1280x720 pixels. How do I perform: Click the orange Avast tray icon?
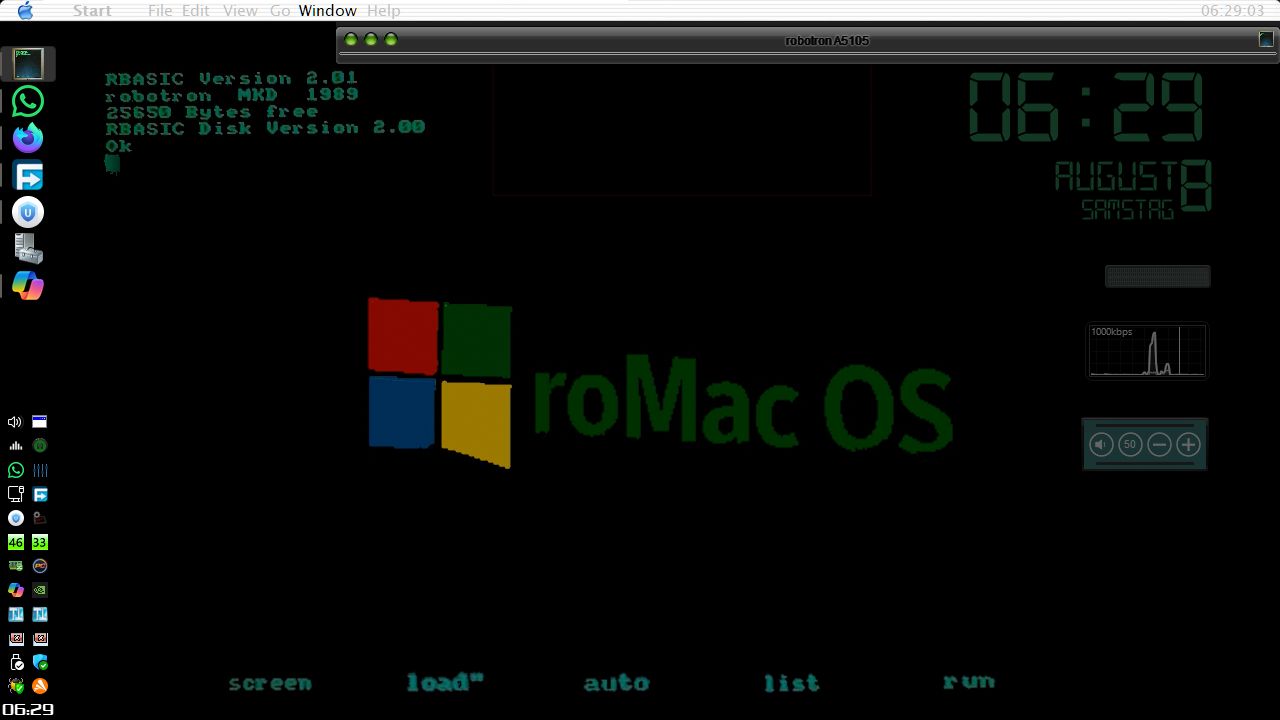tap(40, 686)
